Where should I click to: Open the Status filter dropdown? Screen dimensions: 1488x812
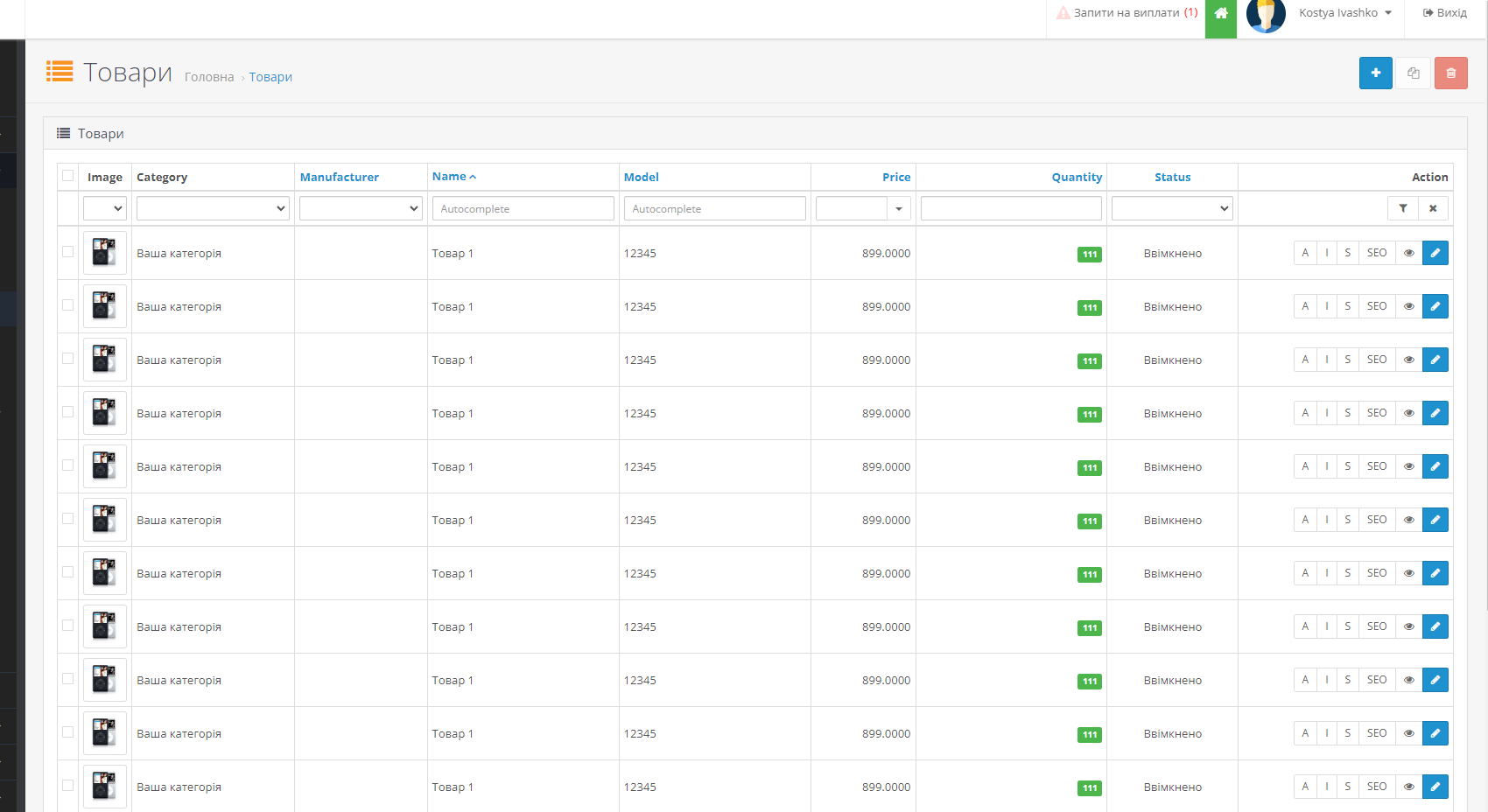1172,208
